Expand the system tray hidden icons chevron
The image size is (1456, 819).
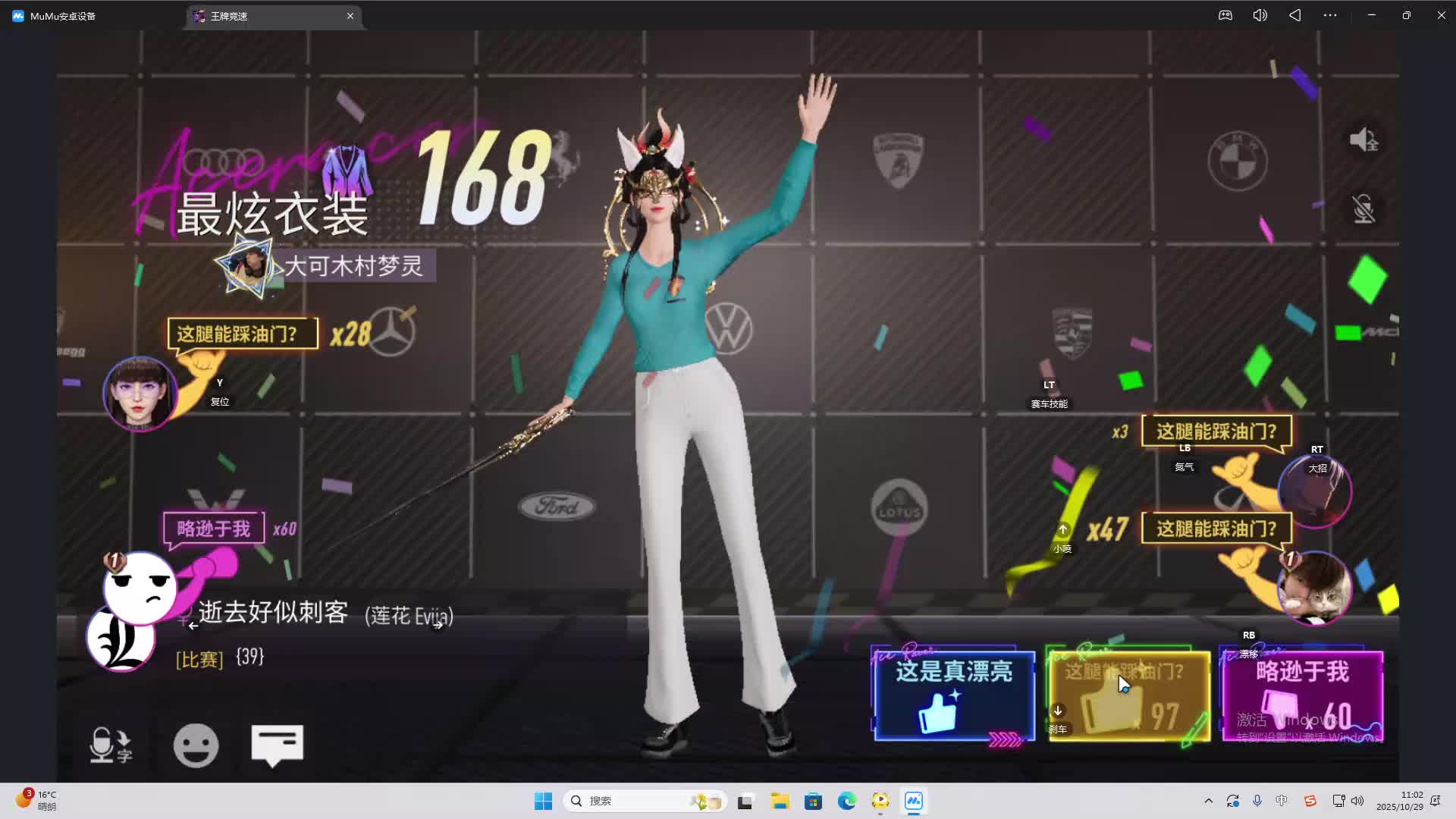tap(1209, 801)
